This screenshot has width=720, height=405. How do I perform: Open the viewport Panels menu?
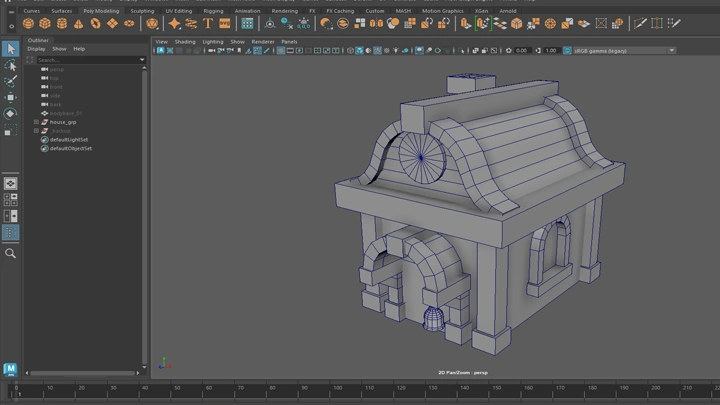[x=289, y=42]
